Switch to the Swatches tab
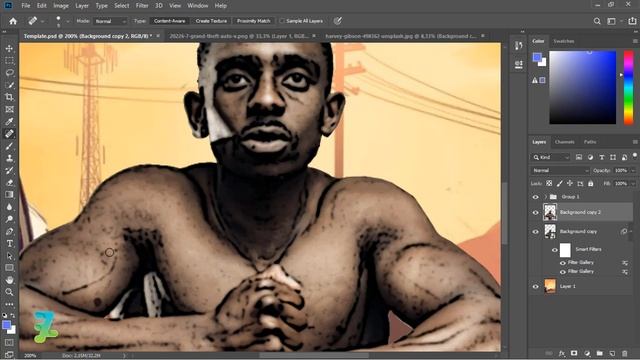Screen dimensions: 640x360 click(564, 41)
